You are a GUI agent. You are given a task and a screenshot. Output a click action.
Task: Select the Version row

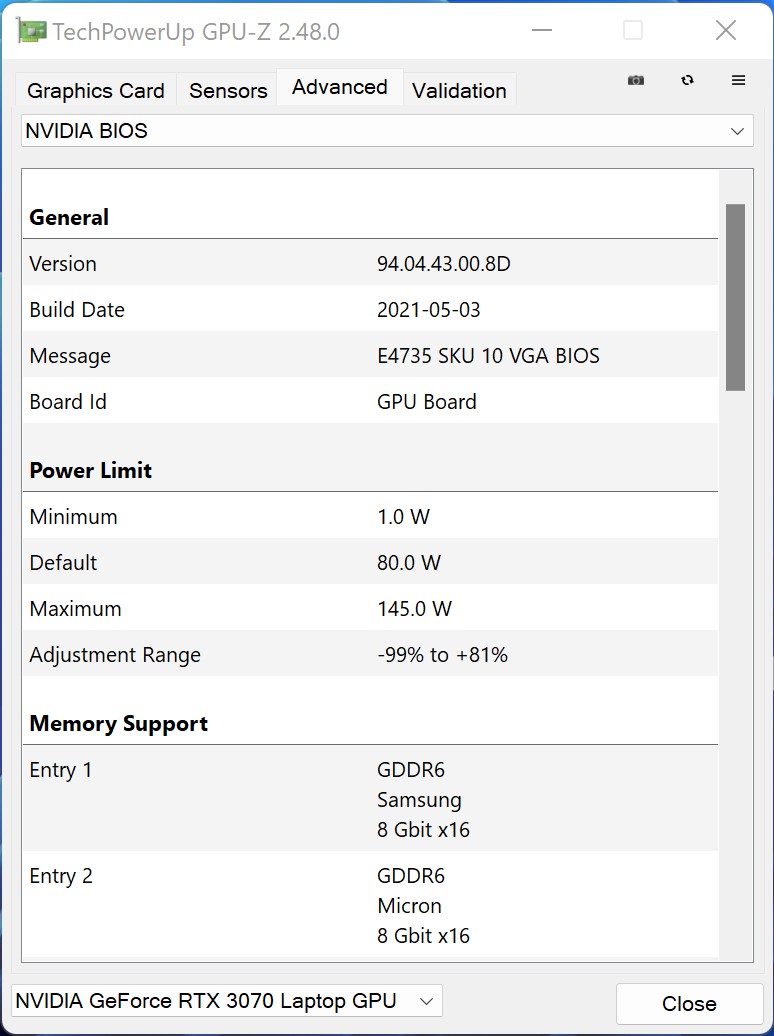click(370, 264)
